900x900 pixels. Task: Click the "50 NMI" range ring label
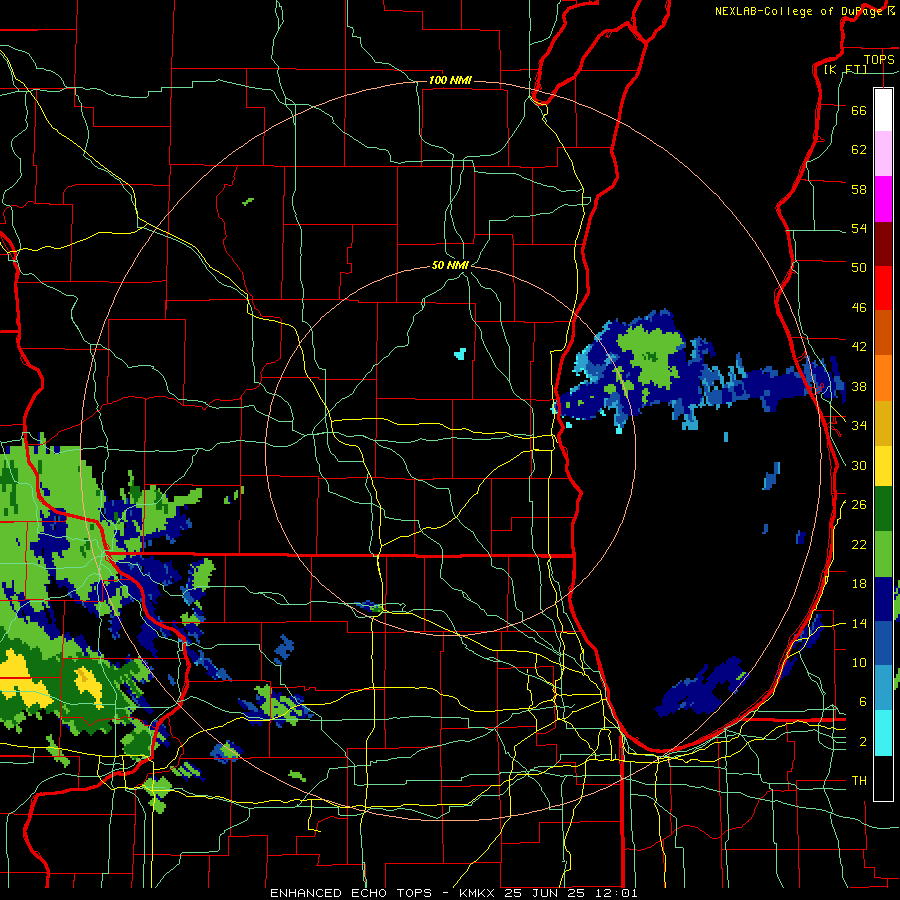coord(450,265)
